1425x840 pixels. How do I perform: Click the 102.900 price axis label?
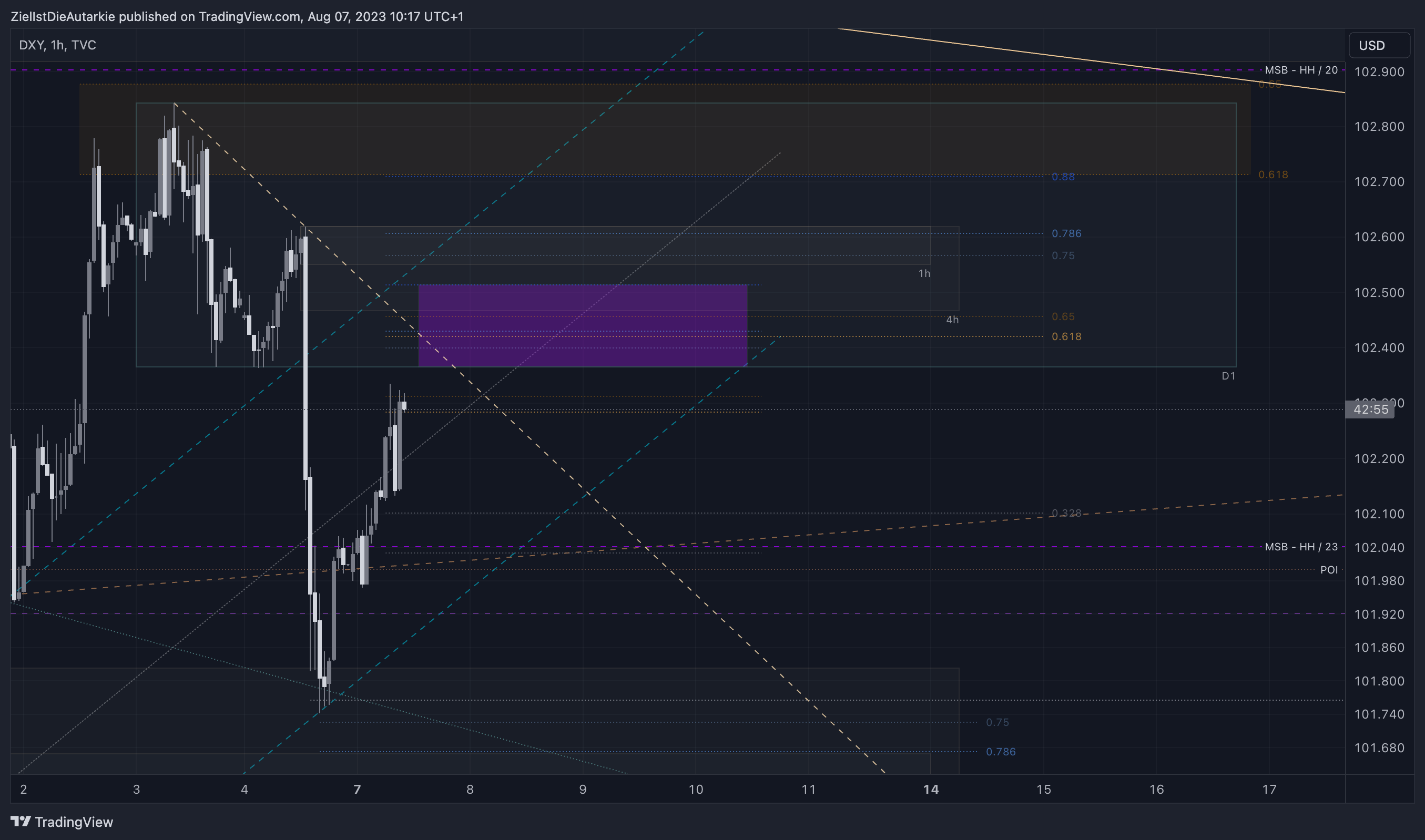1379,72
